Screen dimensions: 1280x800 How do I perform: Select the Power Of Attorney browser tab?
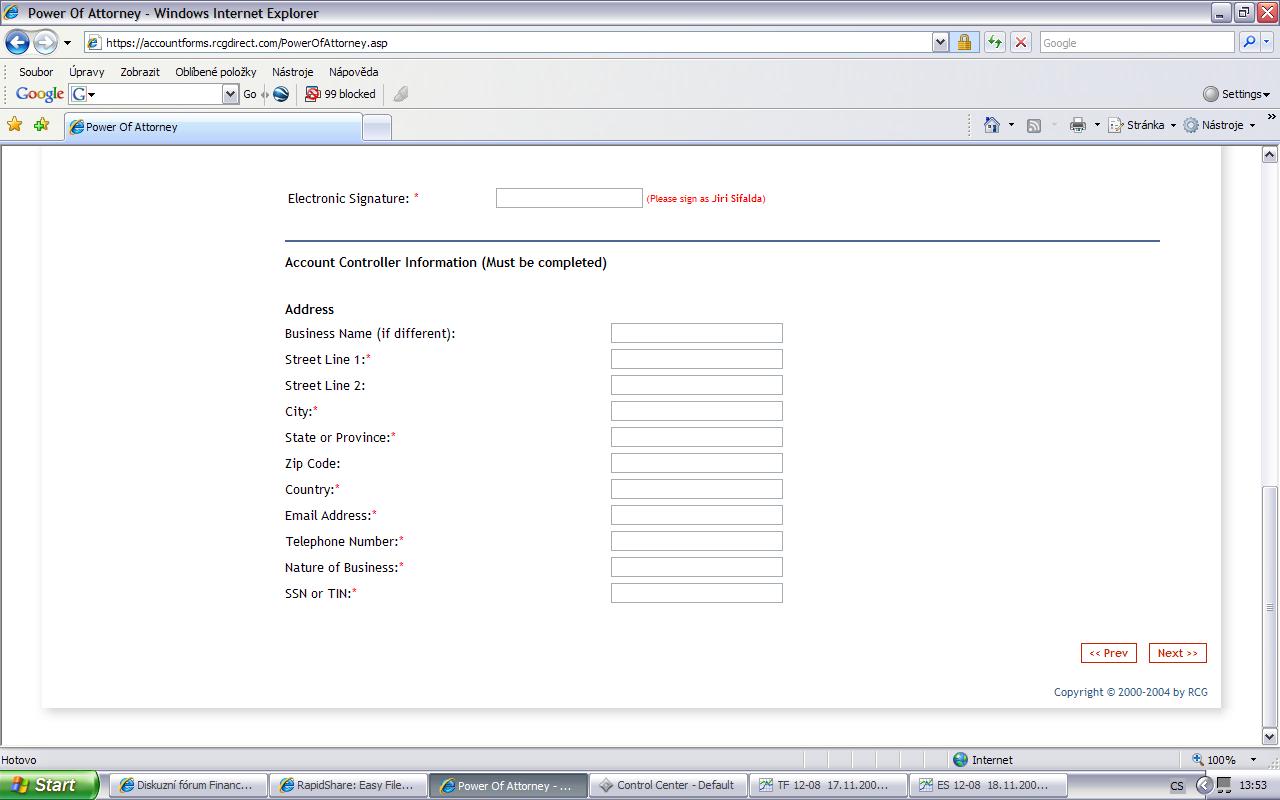pos(213,127)
